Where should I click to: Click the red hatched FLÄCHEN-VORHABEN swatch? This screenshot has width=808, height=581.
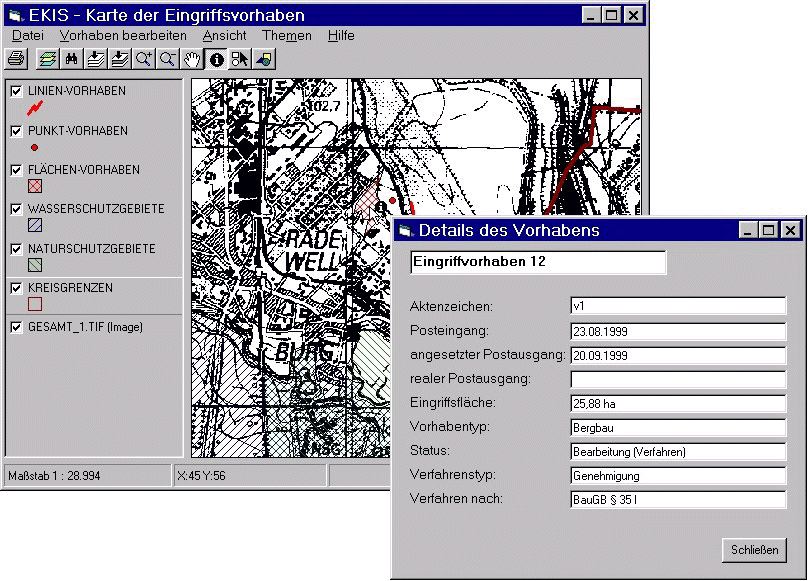(x=35, y=186)
